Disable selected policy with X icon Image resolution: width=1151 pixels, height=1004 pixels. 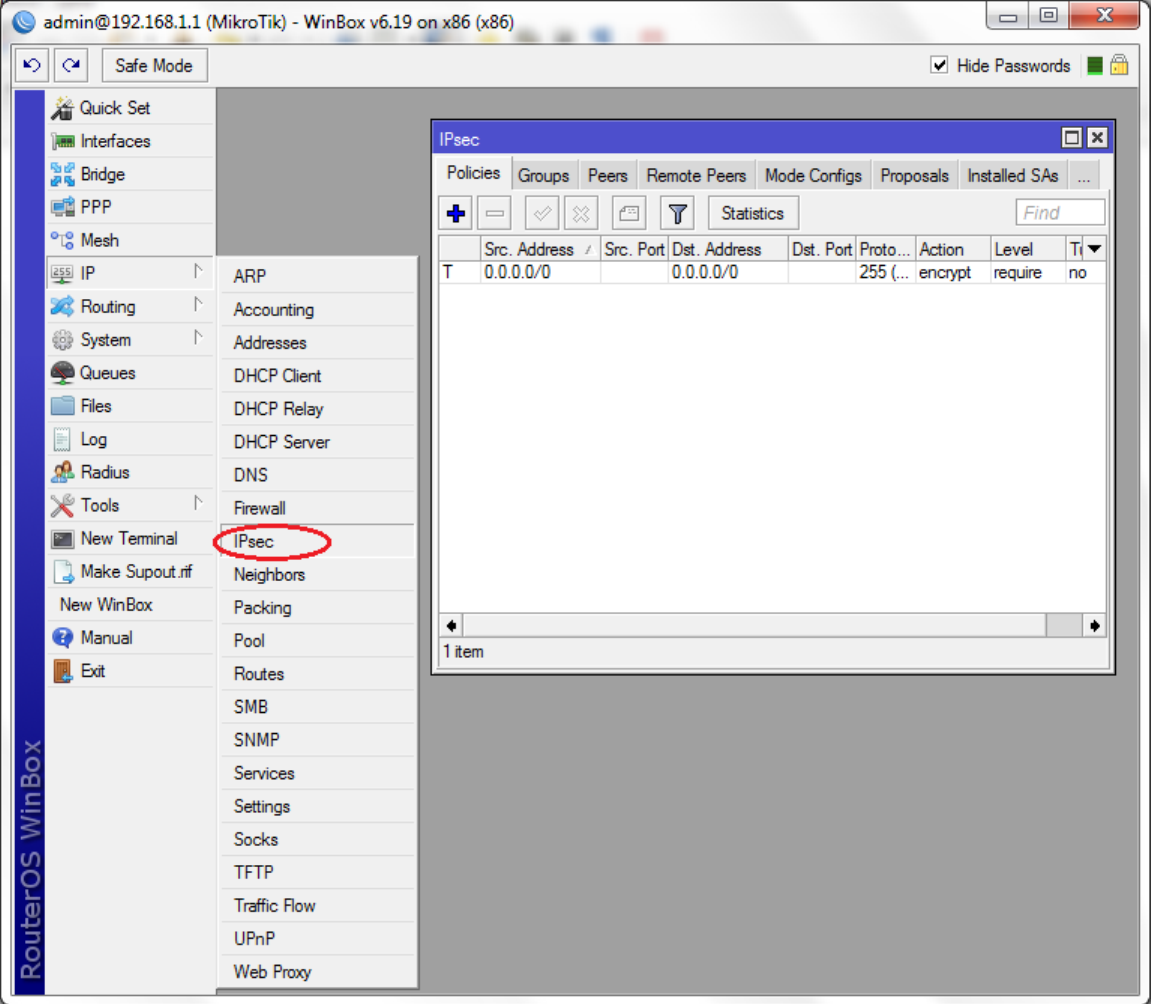(581, 214)
